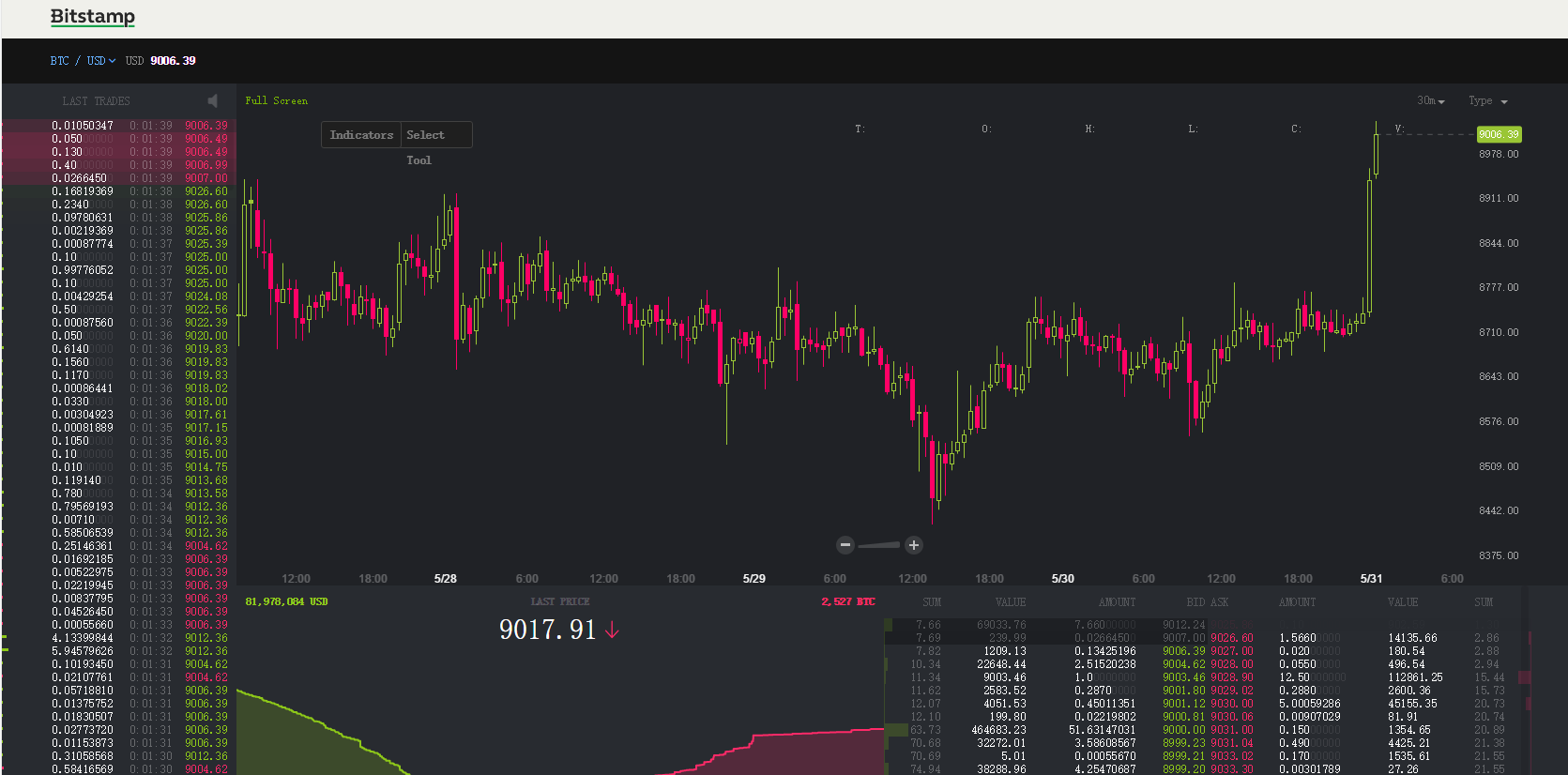Click the bid value 464683.23
1568x775 pixels.
(x=999, y=730)
